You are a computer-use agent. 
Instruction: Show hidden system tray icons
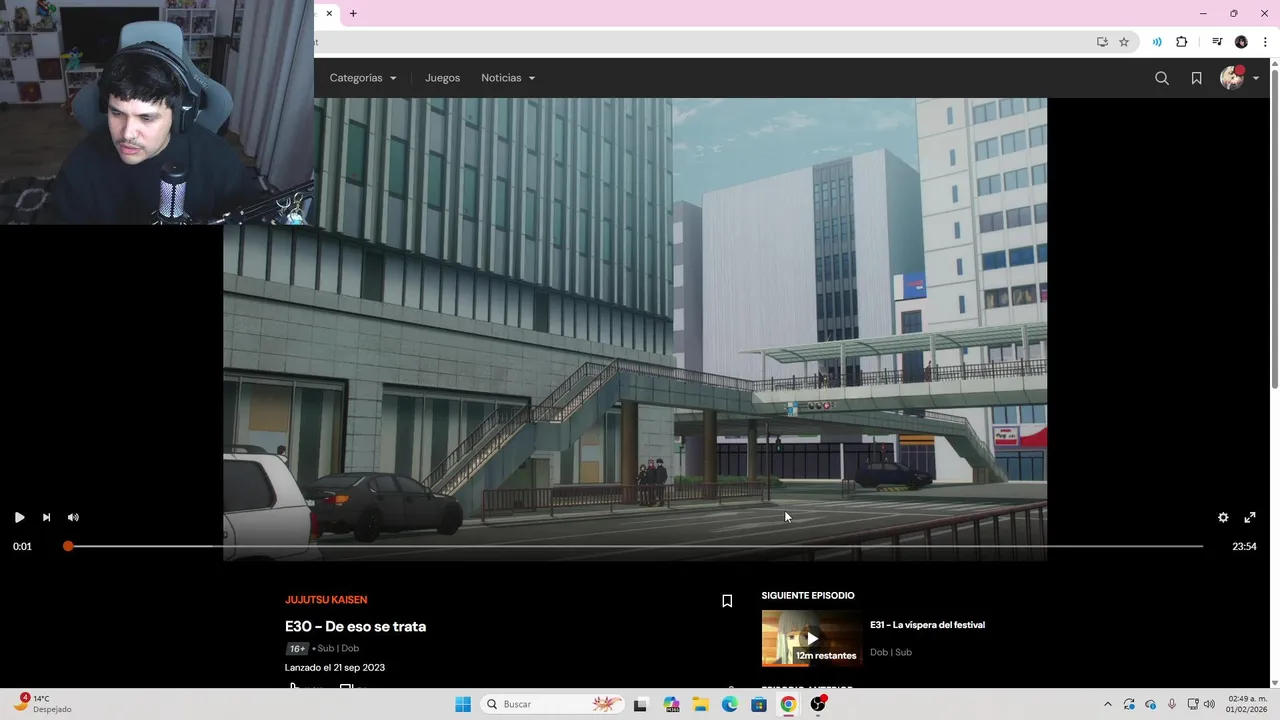1107,704
